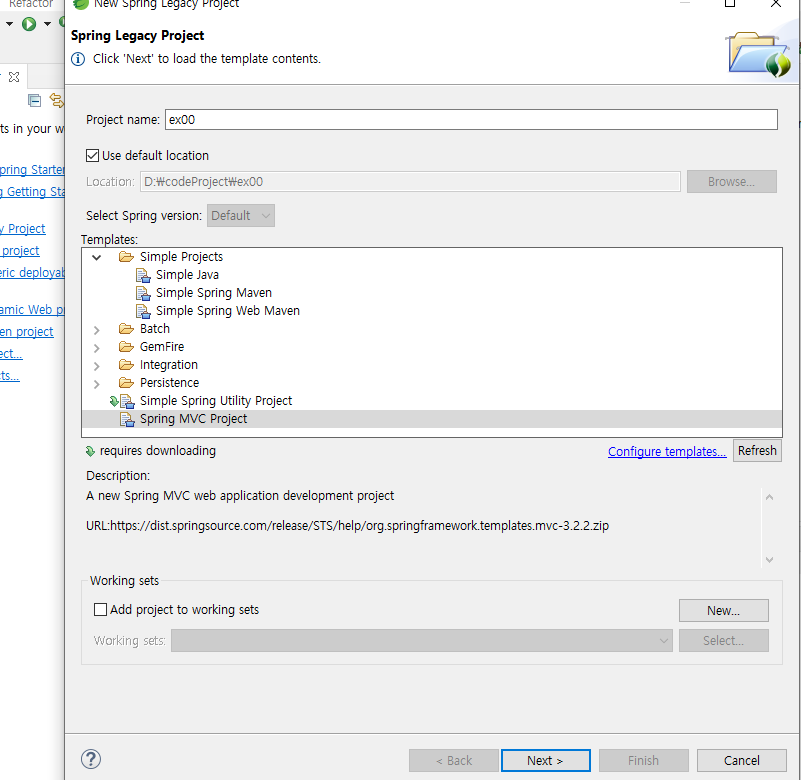The height and width of the screenshot is (780, 801).
Task: Click the requires downloading legend icon
Action: (x=90, y=451)
